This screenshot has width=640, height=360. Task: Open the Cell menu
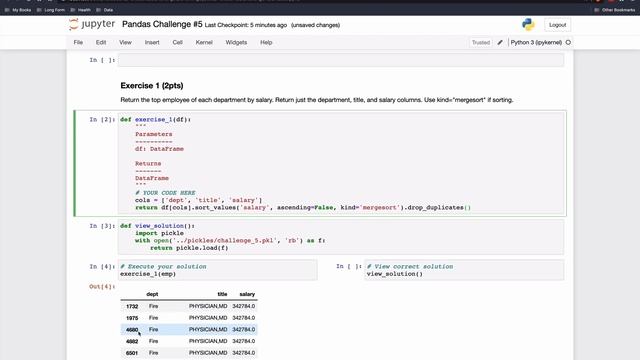(x=177, y=42)
